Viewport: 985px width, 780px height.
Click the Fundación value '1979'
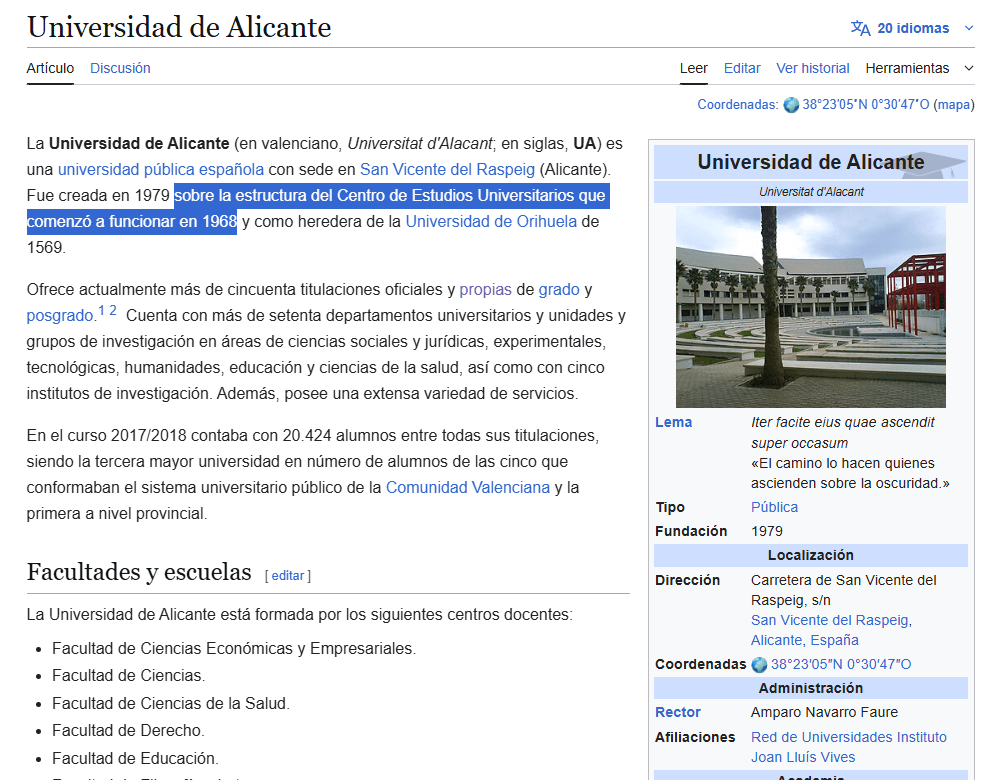point(767,531)
